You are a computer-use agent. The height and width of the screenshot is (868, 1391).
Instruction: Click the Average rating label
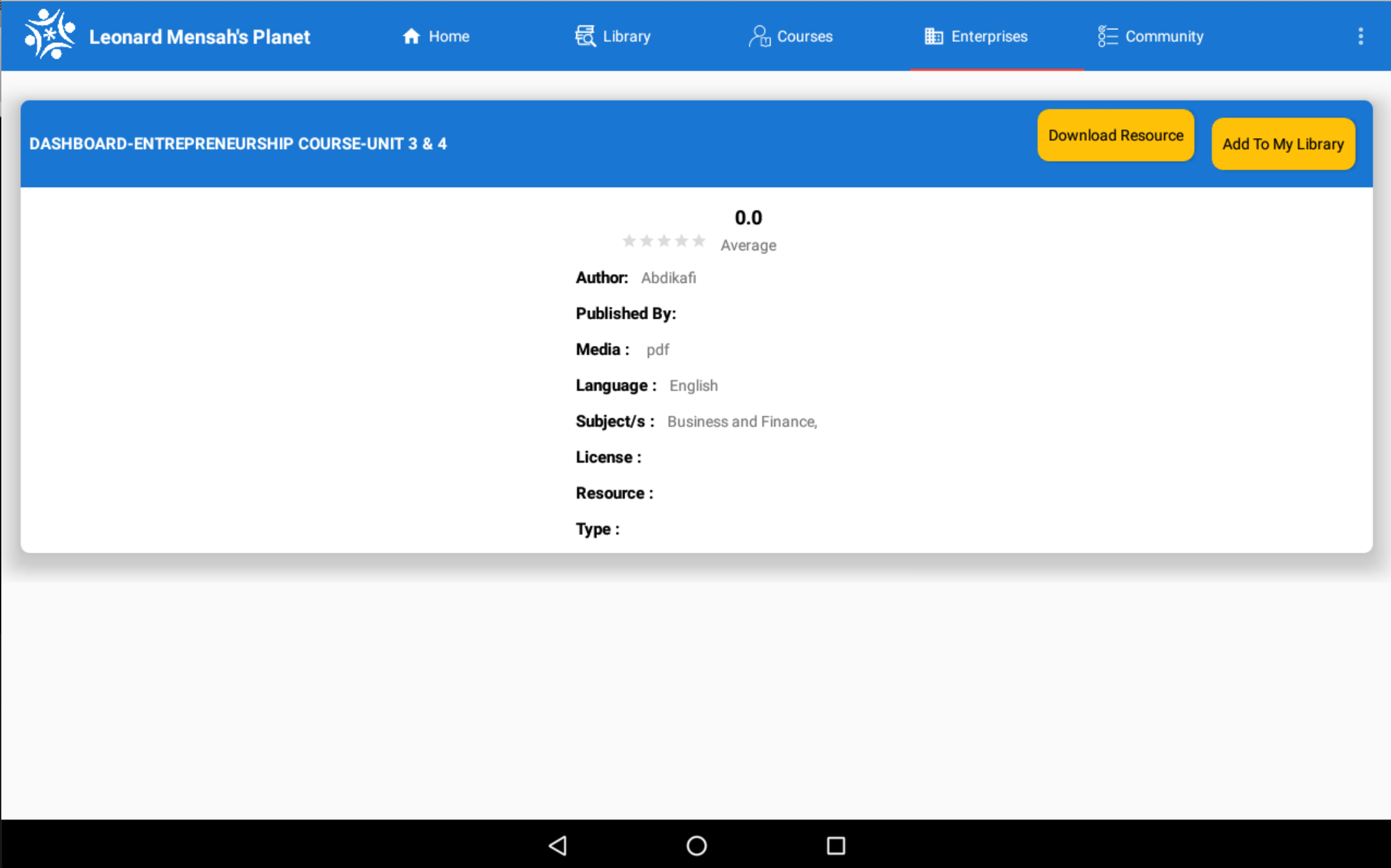[x=748, y=246]
